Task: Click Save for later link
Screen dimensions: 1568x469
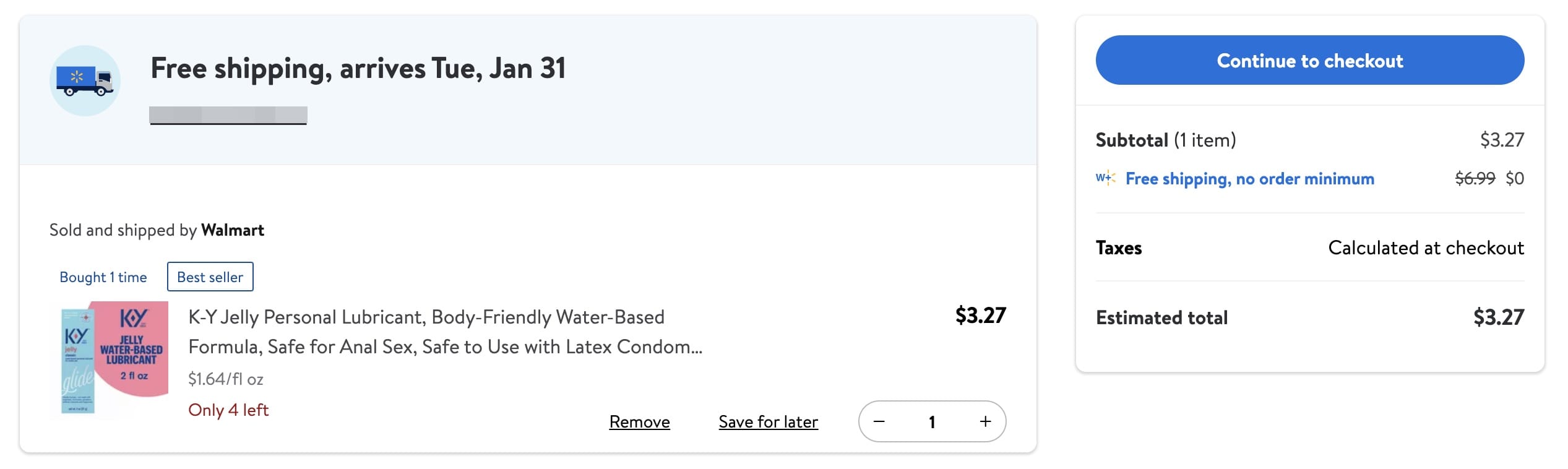Action: [x=768, y=422]
